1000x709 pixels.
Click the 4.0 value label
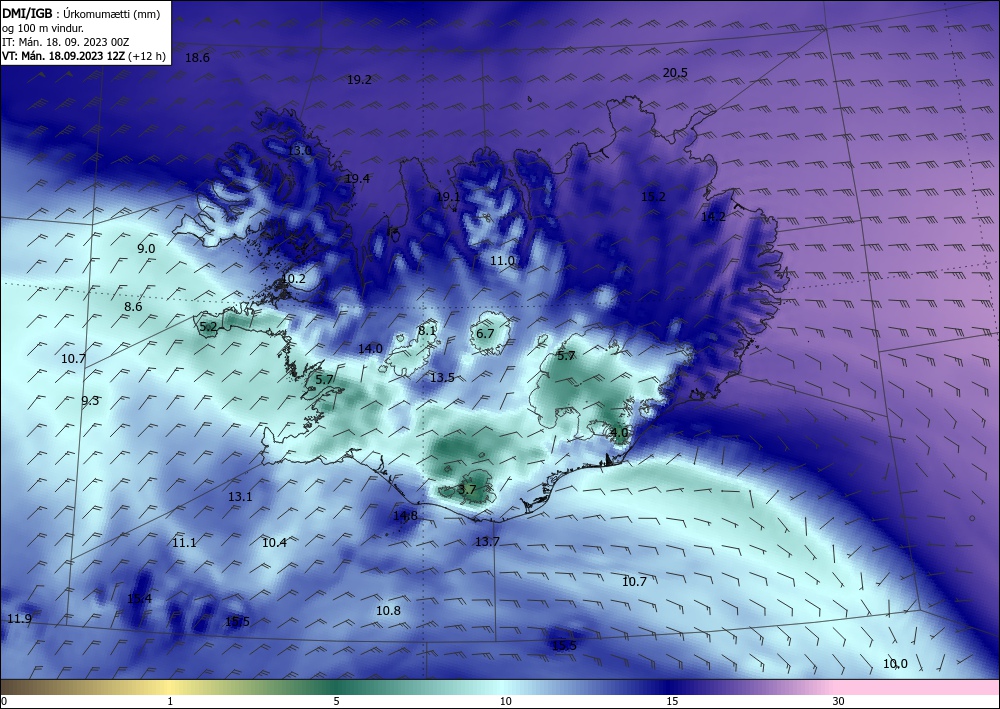[x=619, y=432]
